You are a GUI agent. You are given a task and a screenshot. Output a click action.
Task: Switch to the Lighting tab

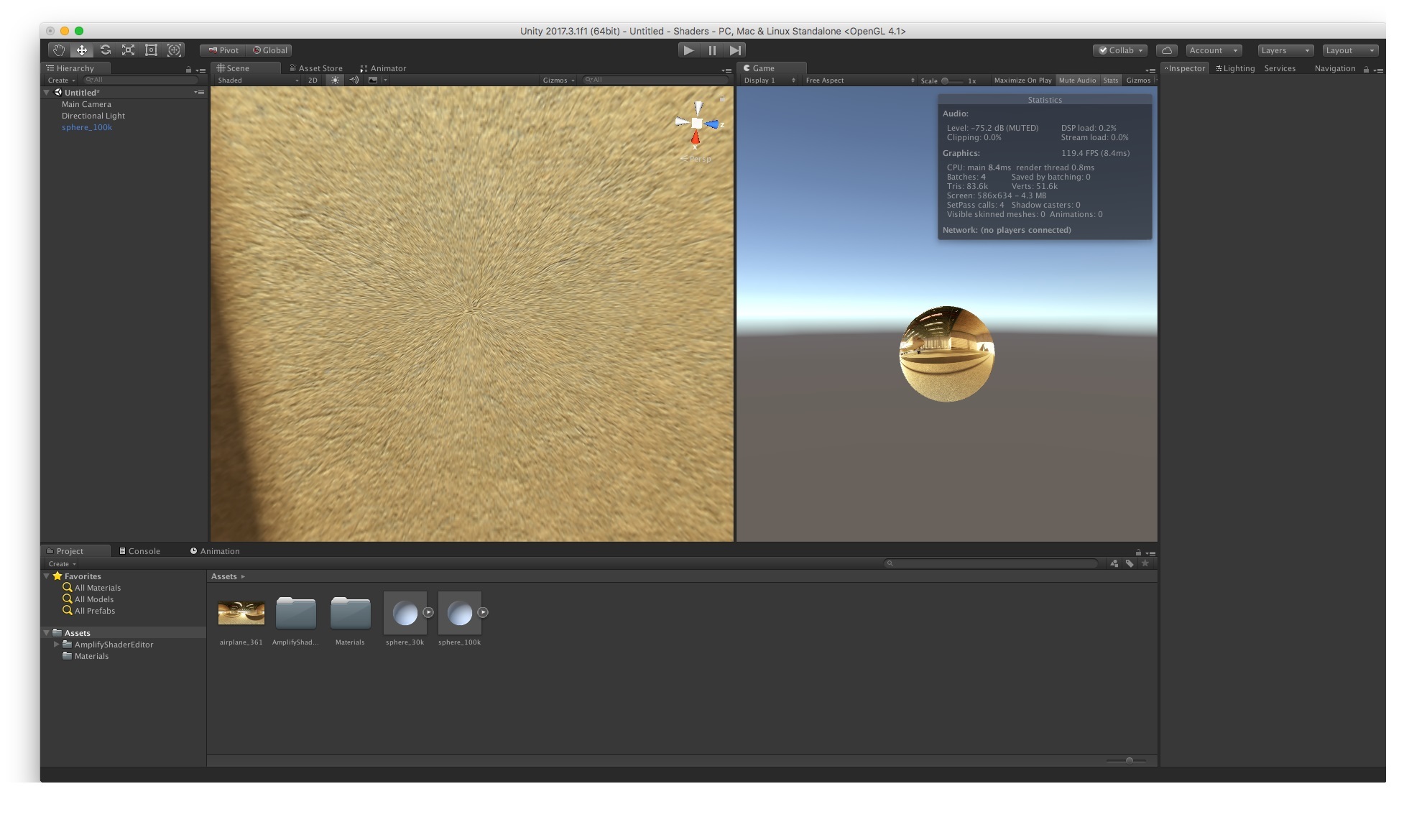click(1234, 68)
